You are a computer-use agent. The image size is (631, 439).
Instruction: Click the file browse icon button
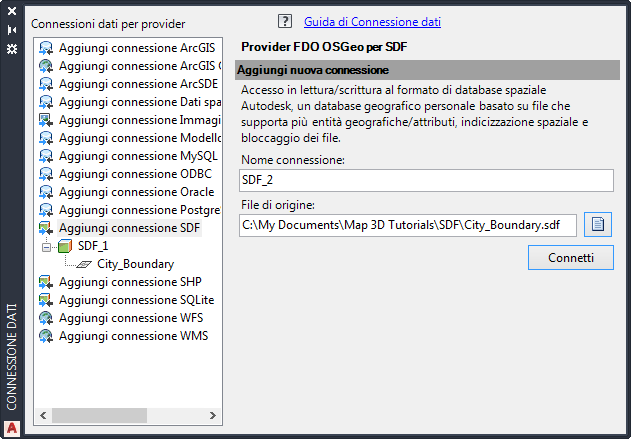(598, 224)
